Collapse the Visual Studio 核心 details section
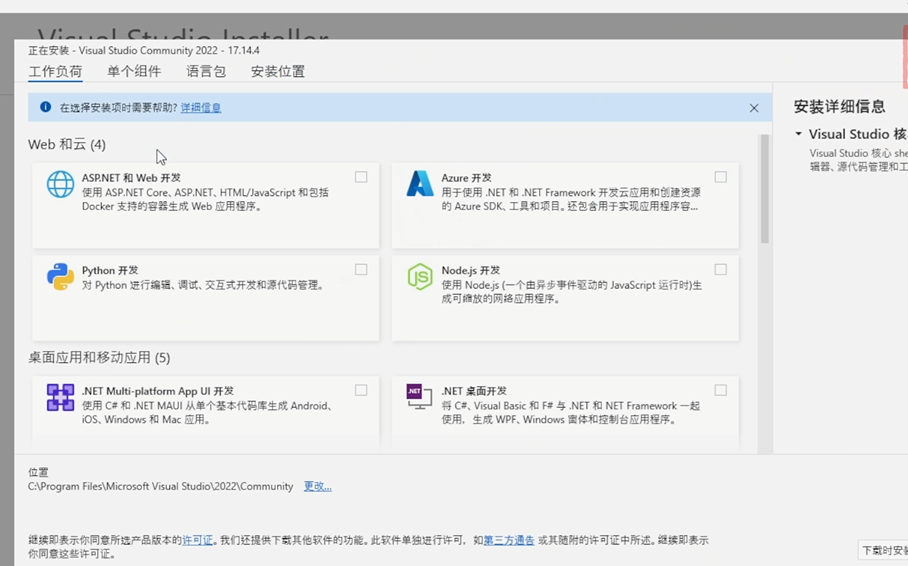 click(798, 134)
